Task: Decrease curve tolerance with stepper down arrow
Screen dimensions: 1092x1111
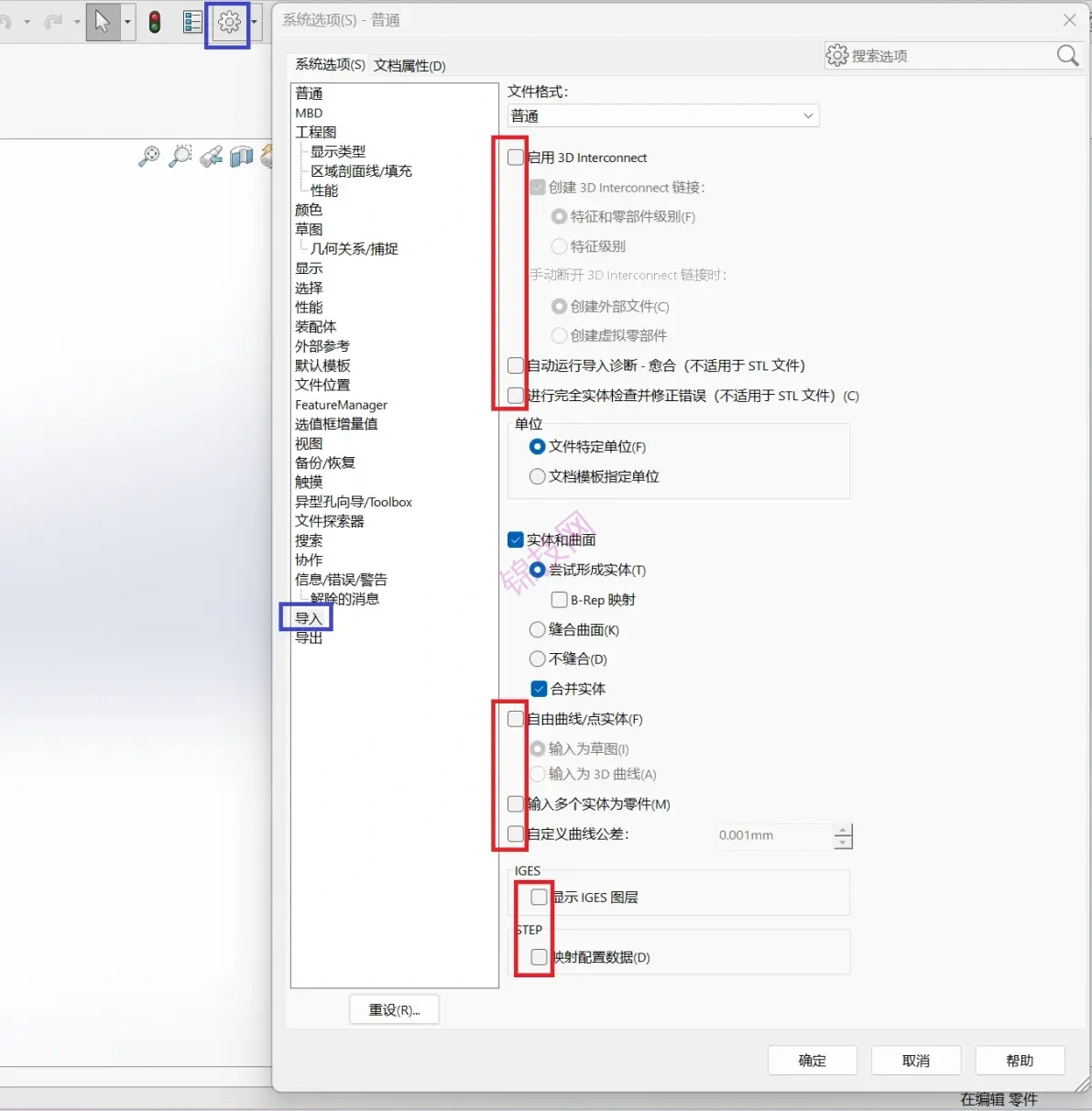Action: coord(843,842)
